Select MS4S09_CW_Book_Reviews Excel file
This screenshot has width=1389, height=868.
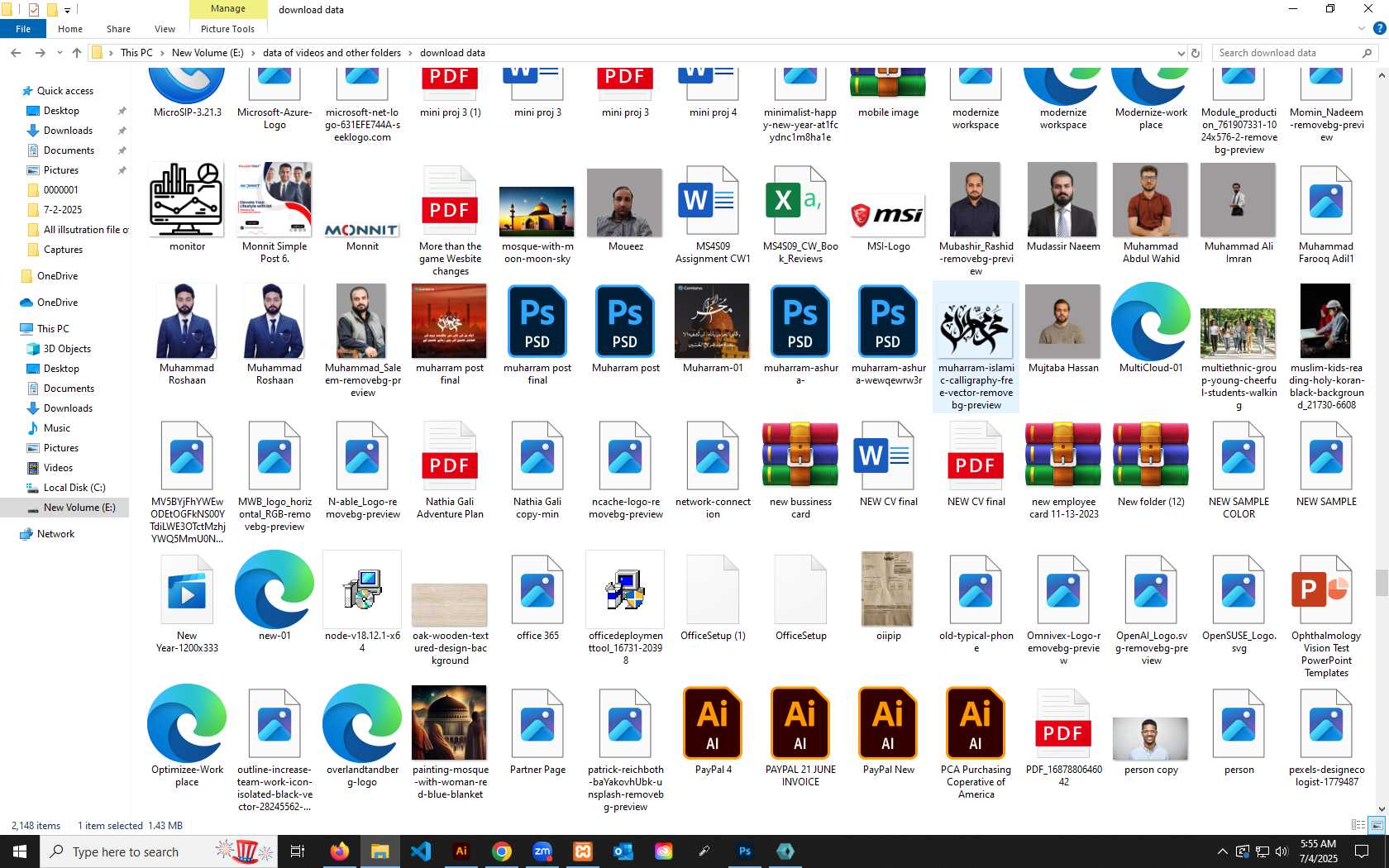pyautogui.click(x=800, y=203)
